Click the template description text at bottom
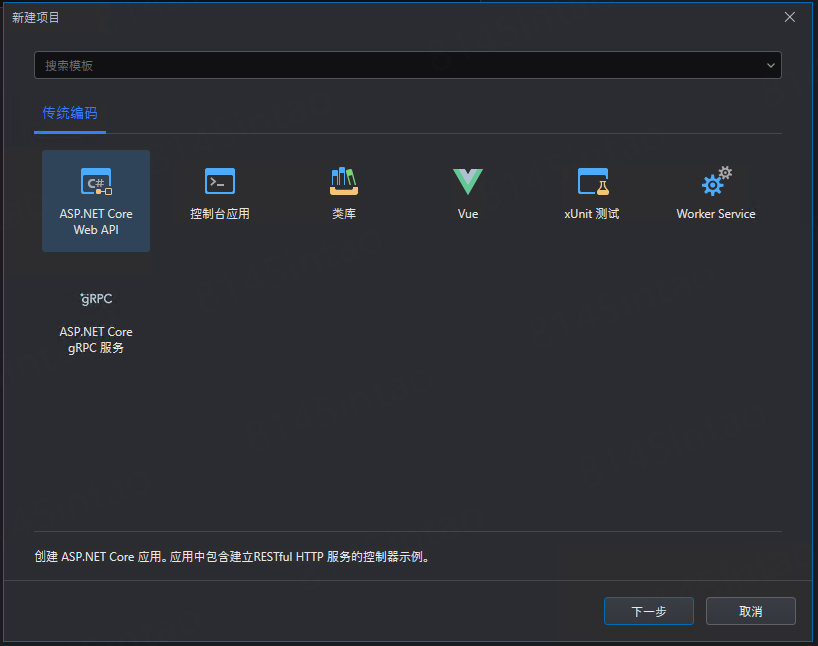The image size is (818, 646). (232, 557)
